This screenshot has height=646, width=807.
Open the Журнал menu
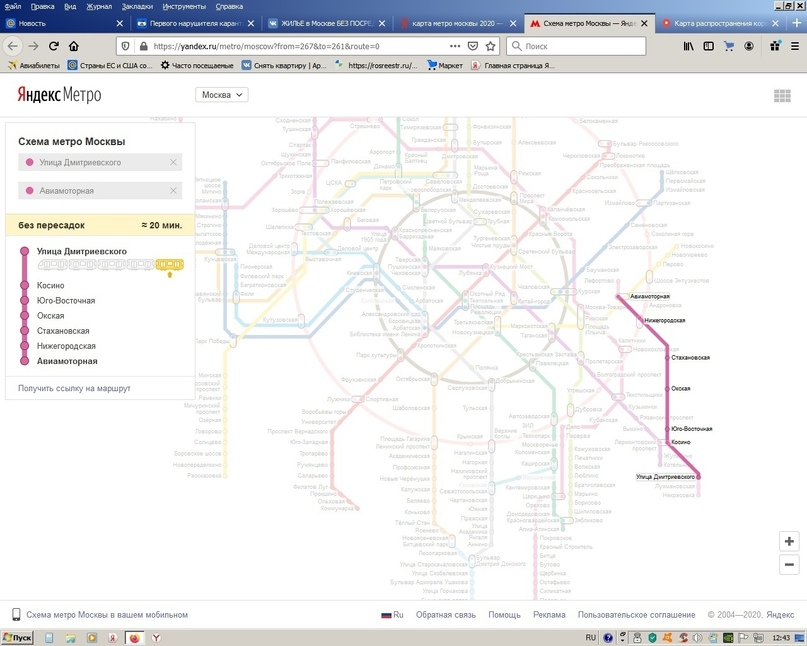click(99, 7)
